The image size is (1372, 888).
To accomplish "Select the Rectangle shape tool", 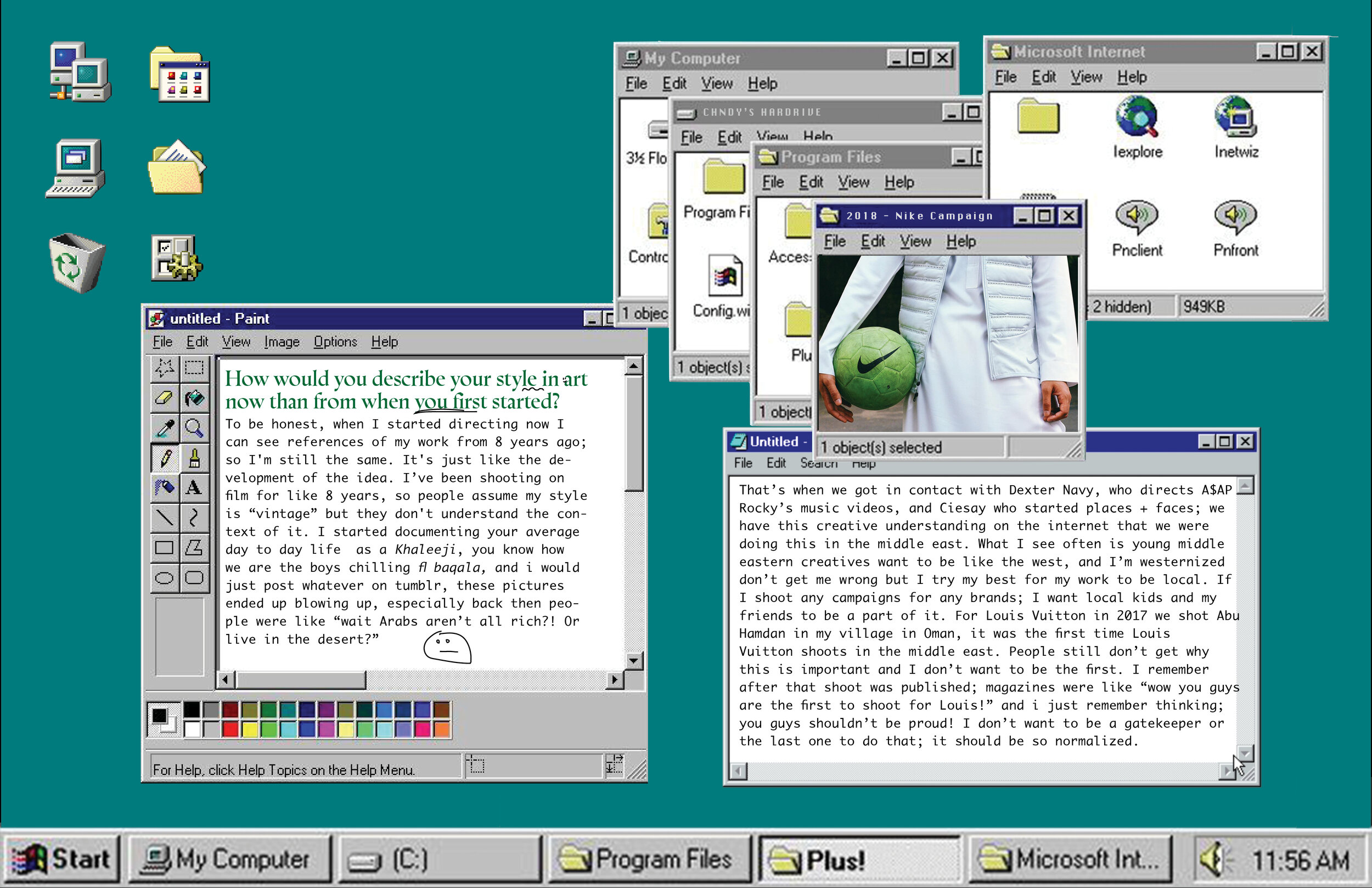I will [165, 548].
